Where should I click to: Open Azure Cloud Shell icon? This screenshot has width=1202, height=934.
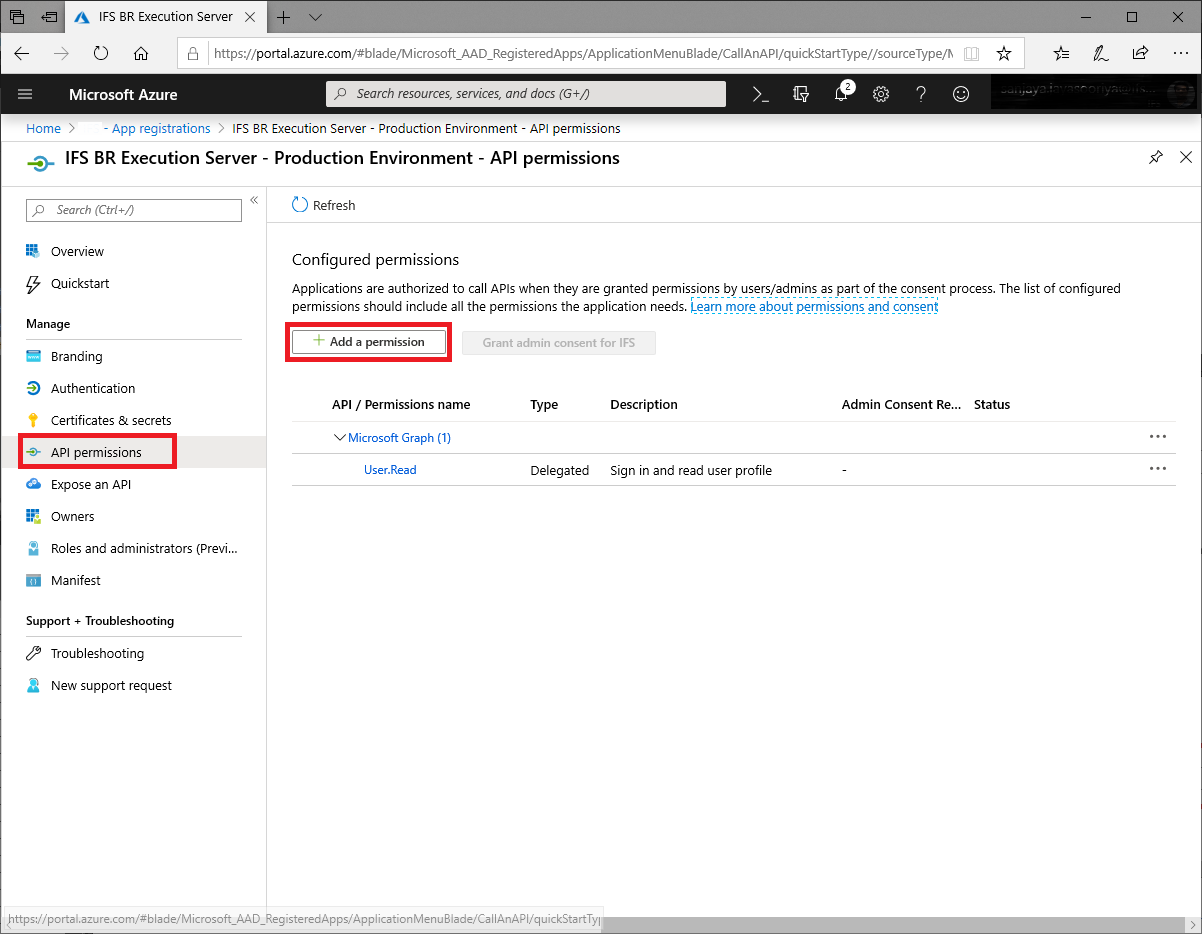click(760, 94)
